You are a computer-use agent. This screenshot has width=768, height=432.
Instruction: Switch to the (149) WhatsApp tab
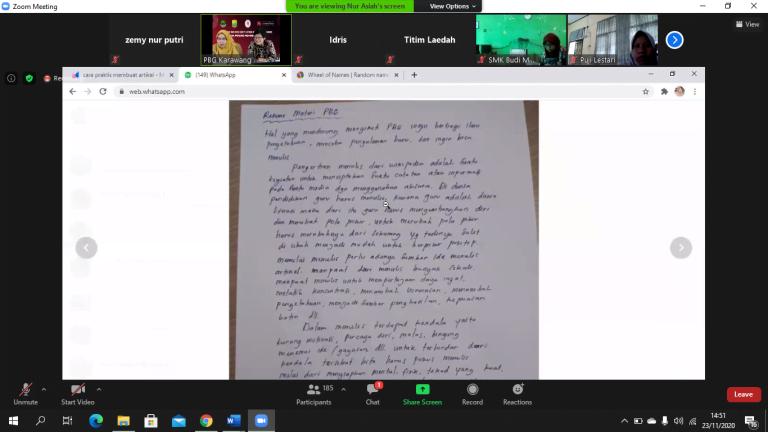(232, 75)
